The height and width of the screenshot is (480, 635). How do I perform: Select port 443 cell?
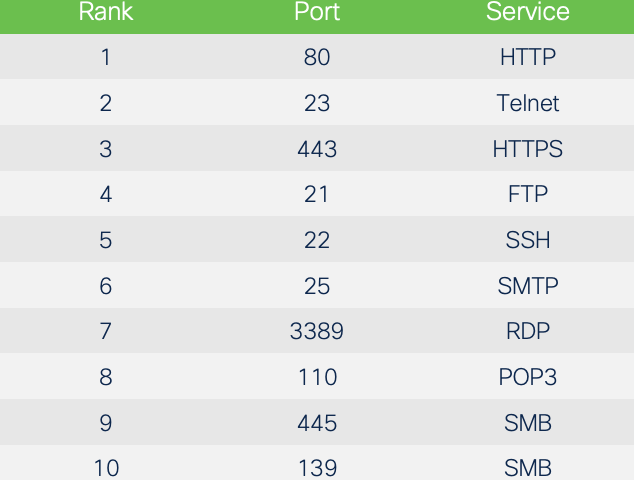[x=317, y=149]
